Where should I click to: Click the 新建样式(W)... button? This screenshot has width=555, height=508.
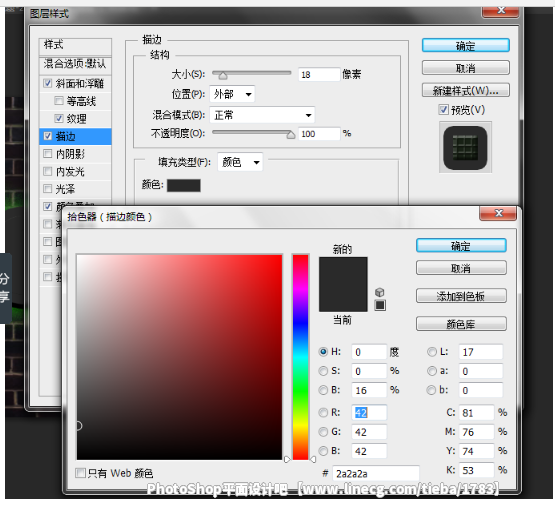(465, 90)
